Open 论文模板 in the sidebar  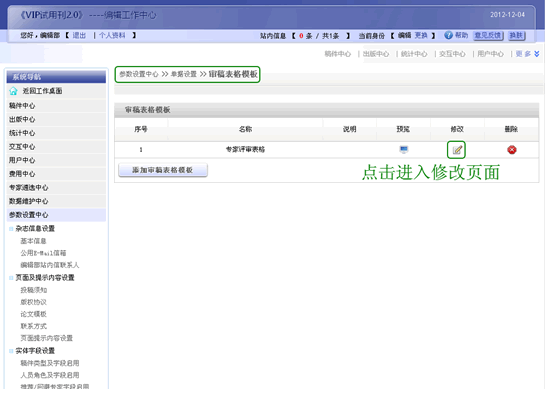33,314
